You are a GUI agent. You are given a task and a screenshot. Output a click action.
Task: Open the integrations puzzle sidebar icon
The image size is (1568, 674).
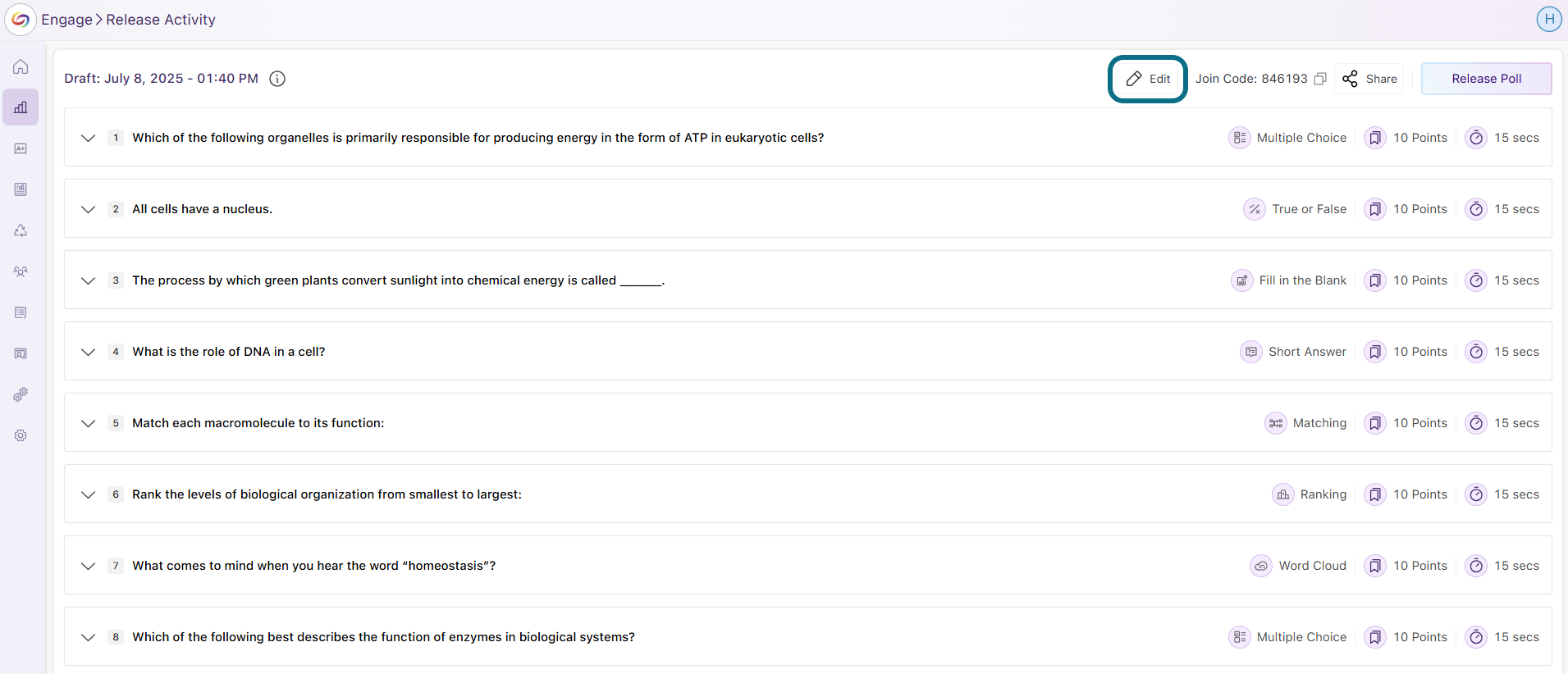(x=21, y=394)
